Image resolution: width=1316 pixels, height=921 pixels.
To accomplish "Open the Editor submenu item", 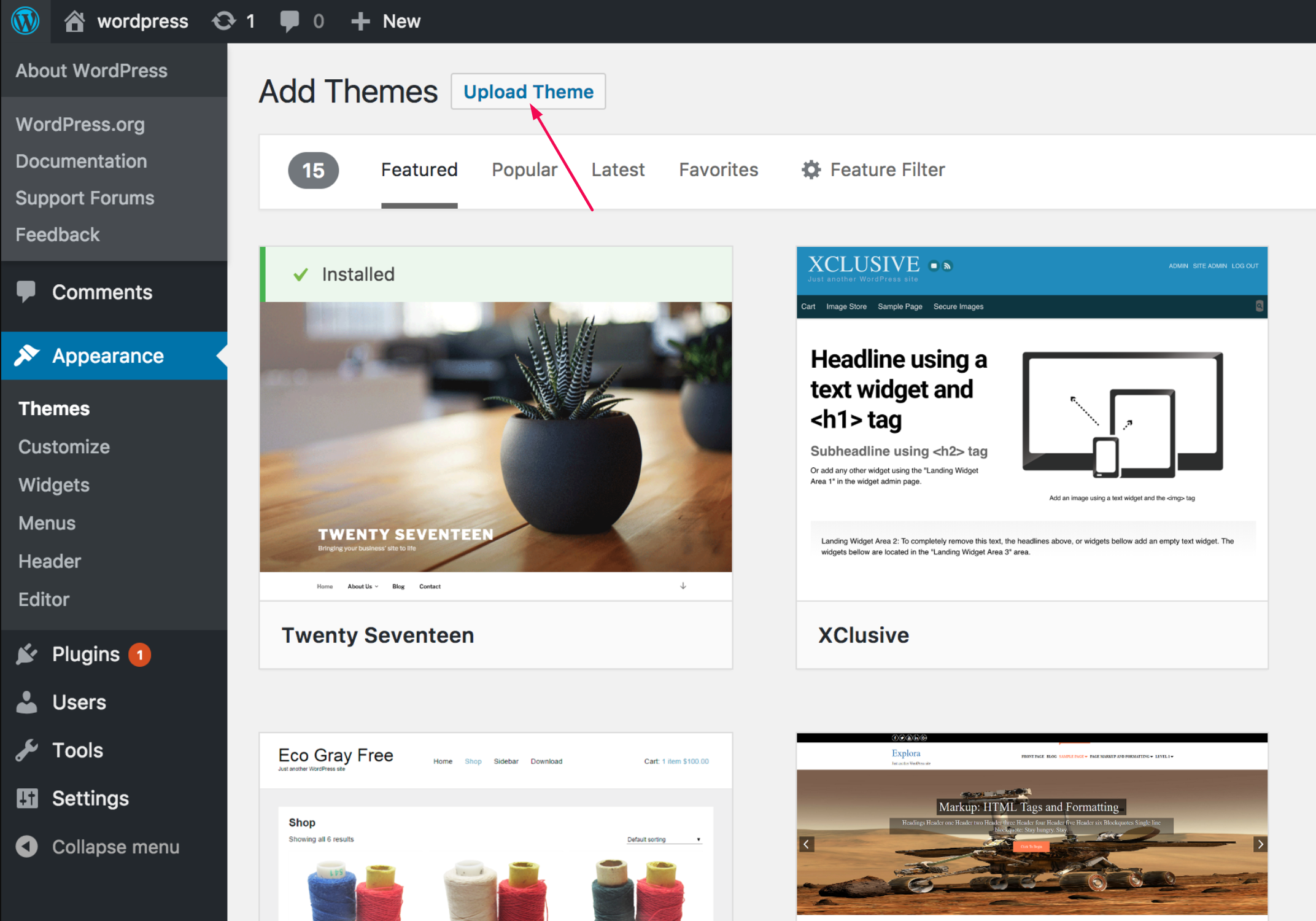I will (44, 599).
